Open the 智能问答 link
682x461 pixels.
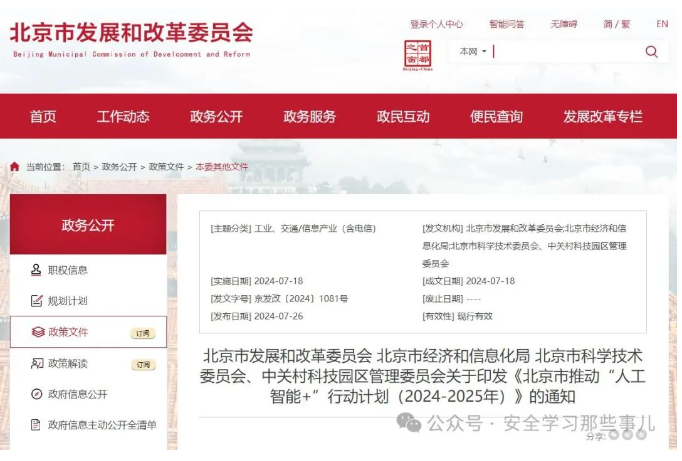click(x=506, y=24)
